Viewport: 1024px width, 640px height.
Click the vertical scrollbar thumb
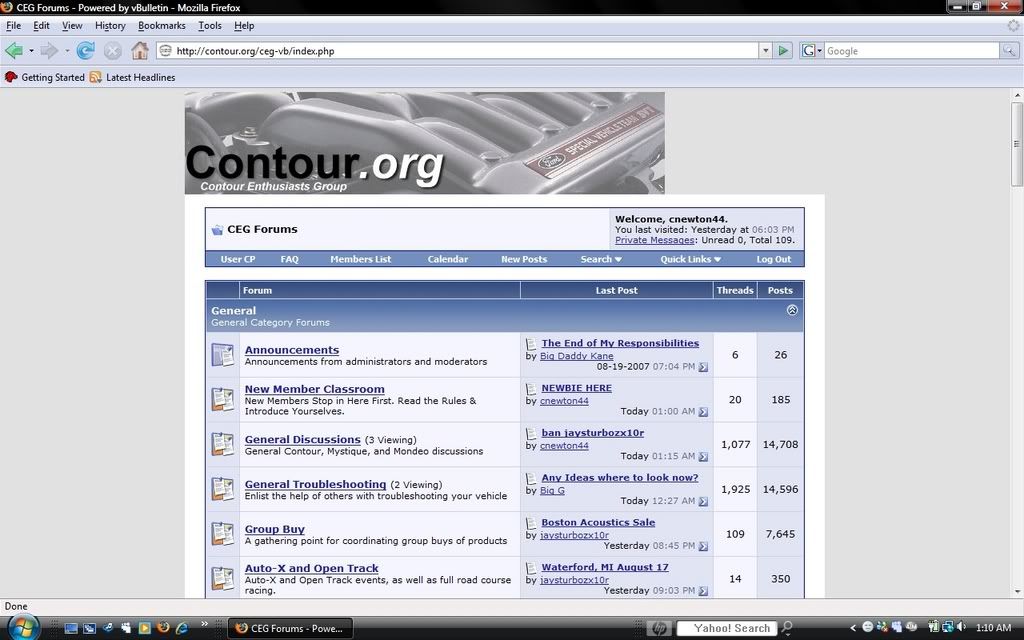pyautogui.click(x=1017, y=143)
